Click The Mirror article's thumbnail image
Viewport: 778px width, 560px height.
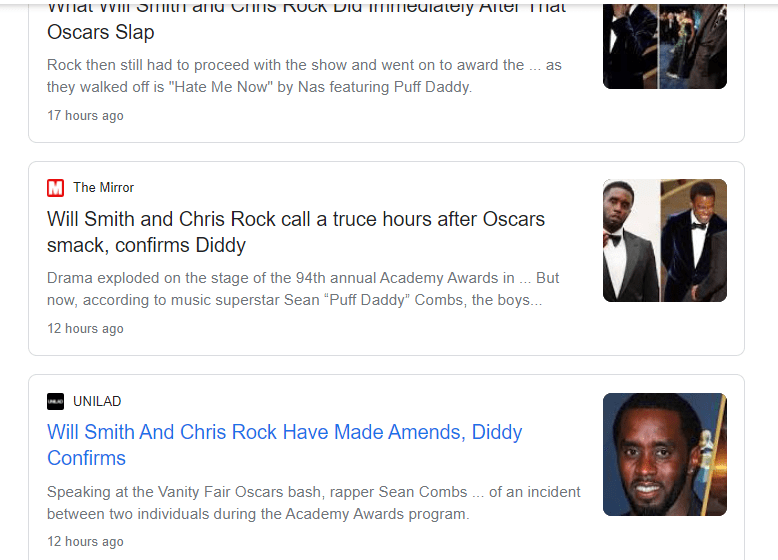pos(664,240)
